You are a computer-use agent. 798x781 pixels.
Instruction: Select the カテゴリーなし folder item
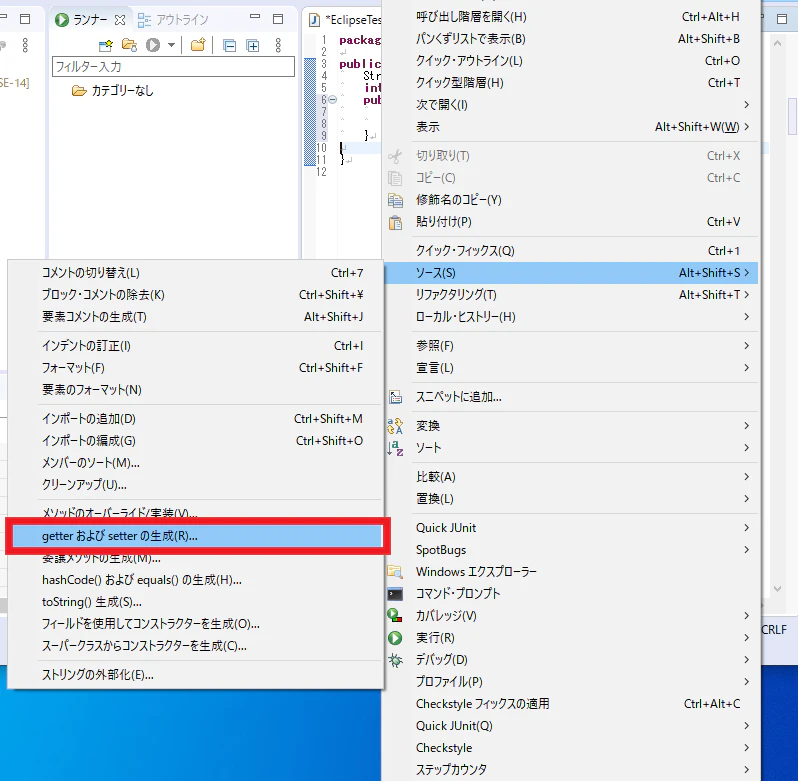(x=113, y=91)
